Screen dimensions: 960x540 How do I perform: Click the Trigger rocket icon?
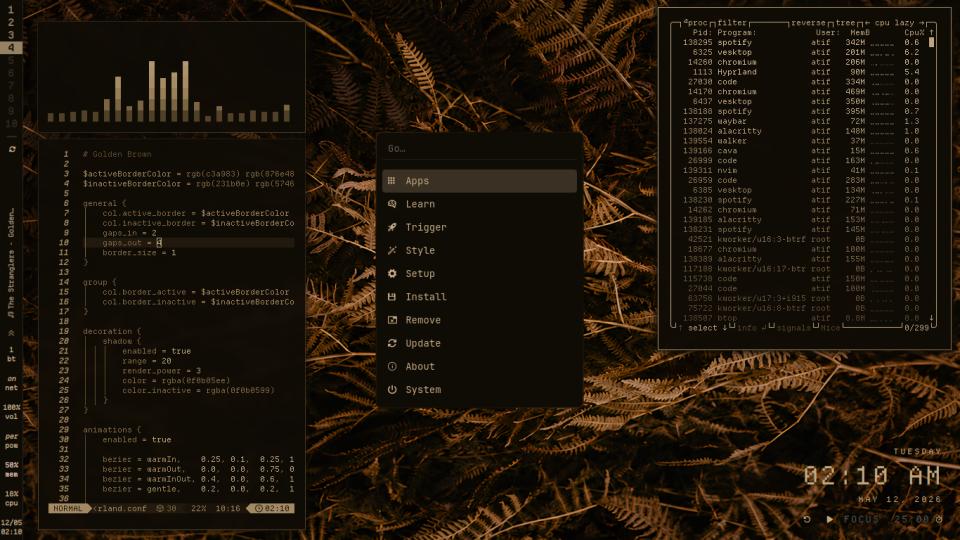392,227
